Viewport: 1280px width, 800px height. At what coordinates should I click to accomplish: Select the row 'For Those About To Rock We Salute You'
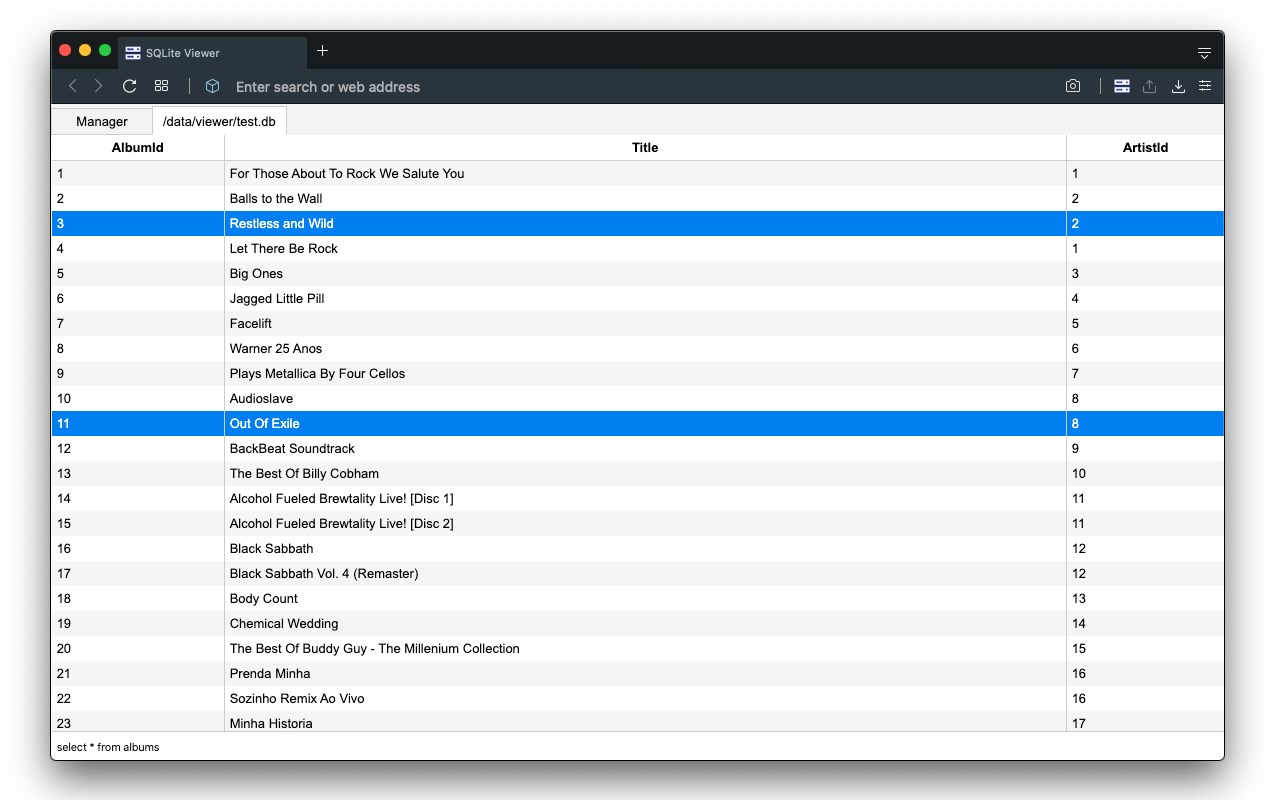click(x=638, y=173)
